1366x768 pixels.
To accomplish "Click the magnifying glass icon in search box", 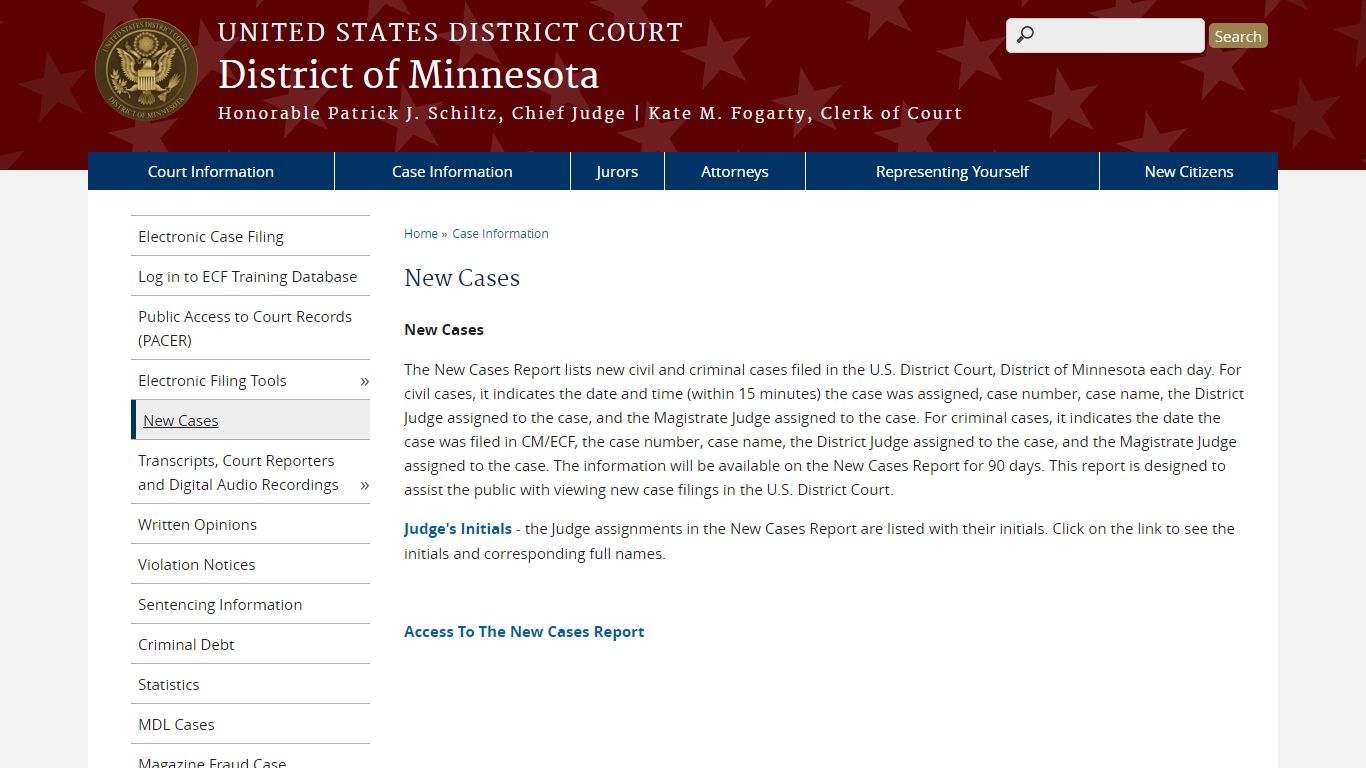I will coord(1024,36).
